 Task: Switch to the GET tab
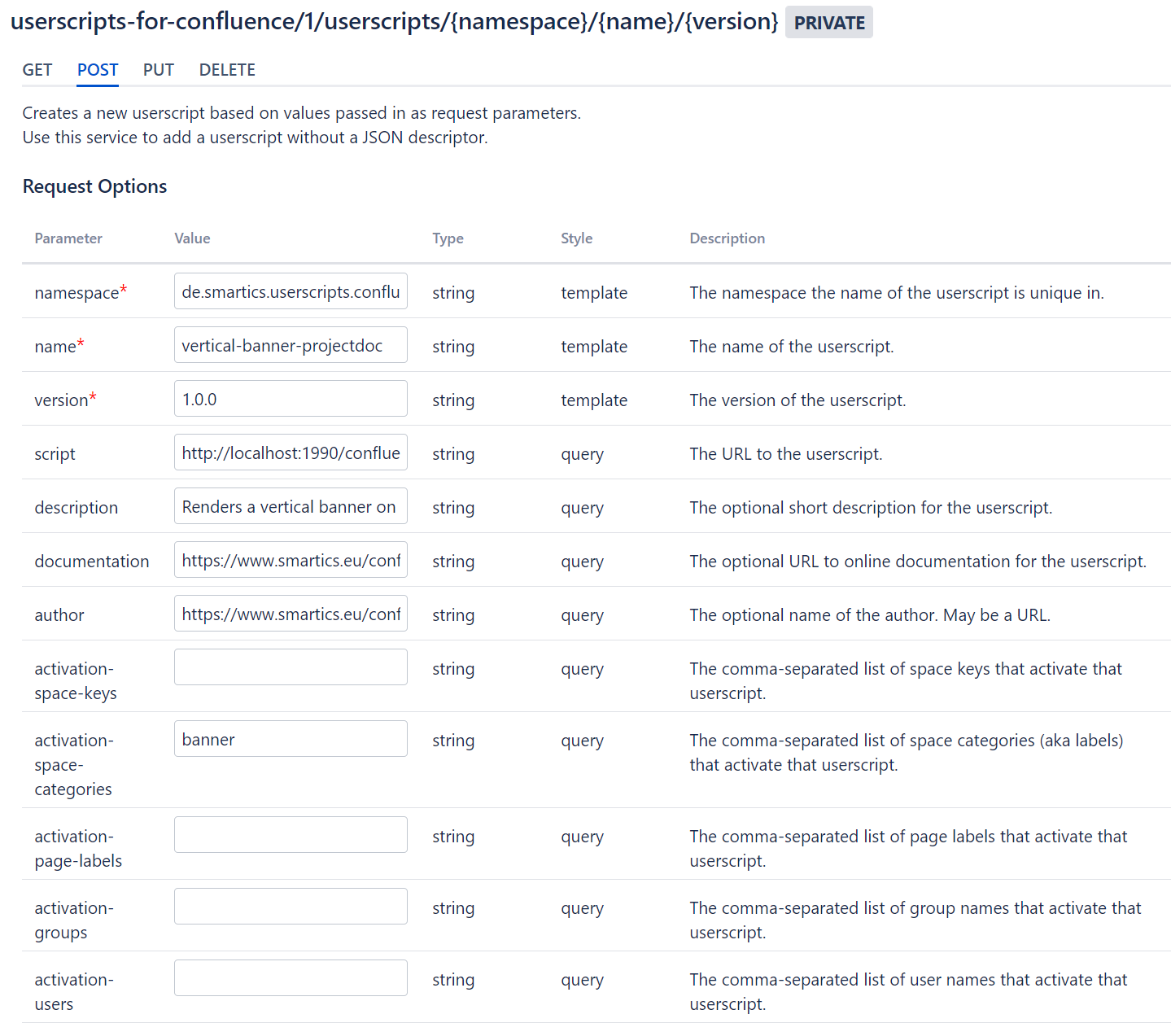click(x=37, y=70)
